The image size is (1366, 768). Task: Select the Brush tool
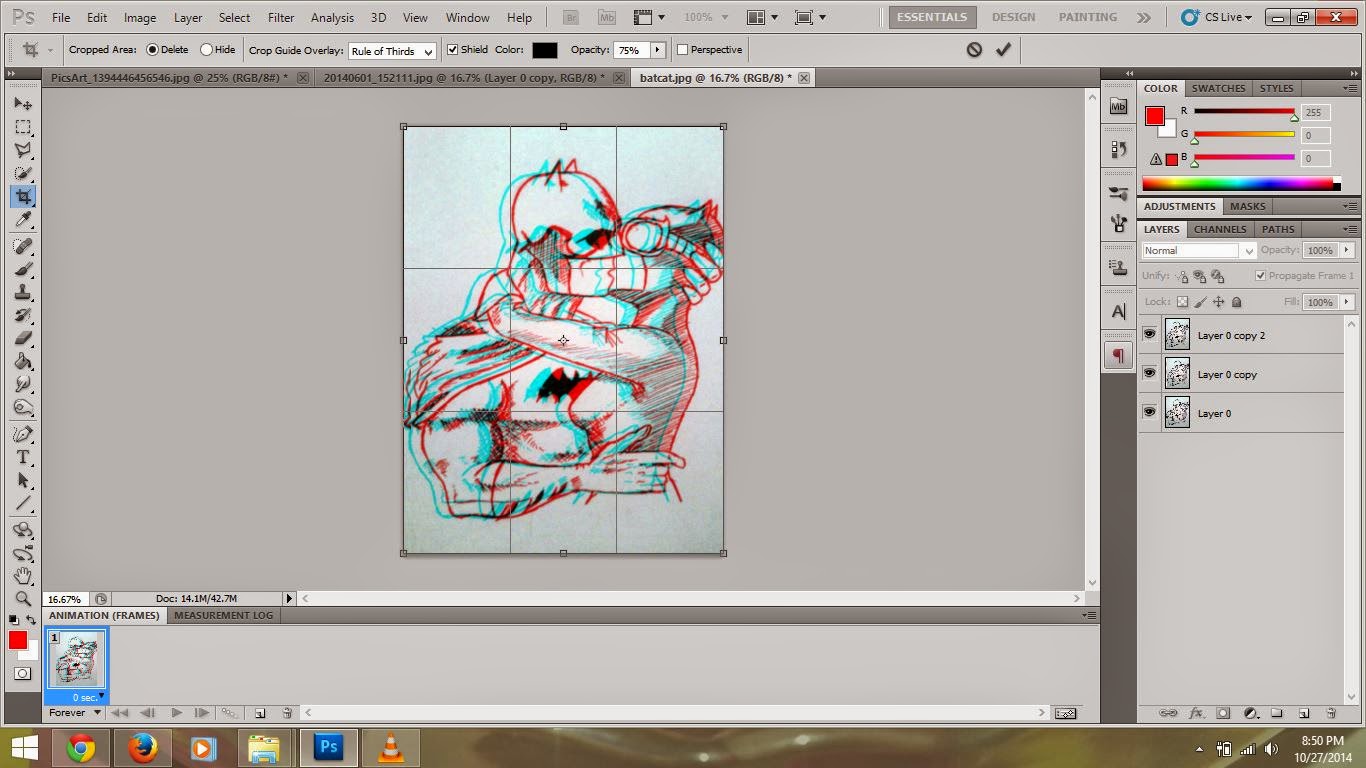click(x=23, y=269)
